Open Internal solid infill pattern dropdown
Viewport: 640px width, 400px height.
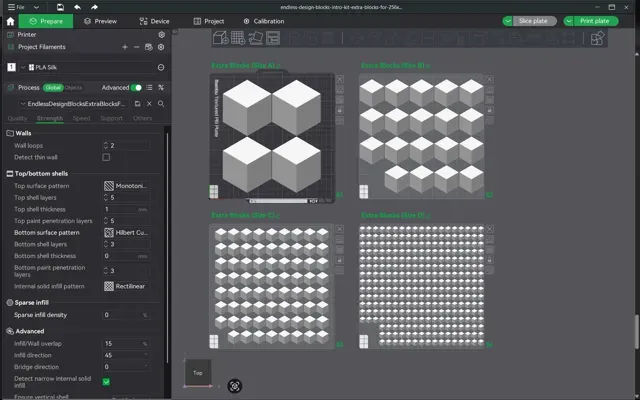[x=126, y=287]
